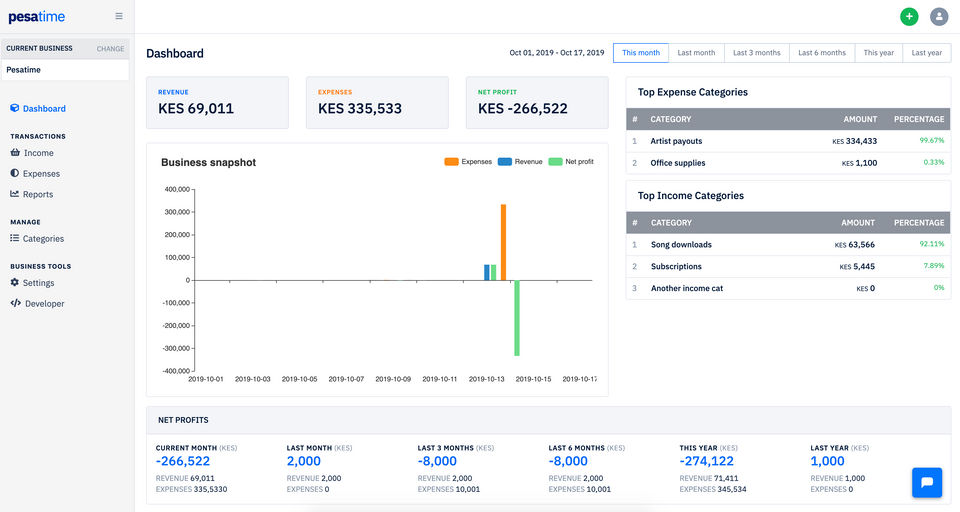Toggle the Net profit legend series
This screenshot has width=960, height=512.
(571, 162)
